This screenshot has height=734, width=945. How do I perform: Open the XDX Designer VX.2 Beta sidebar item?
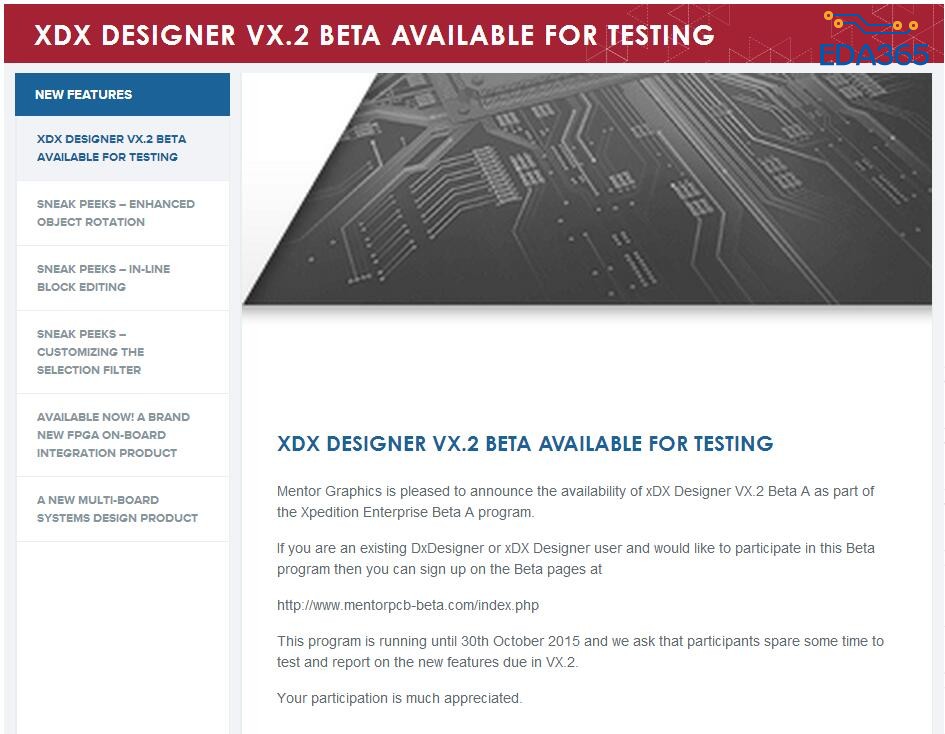111,148
